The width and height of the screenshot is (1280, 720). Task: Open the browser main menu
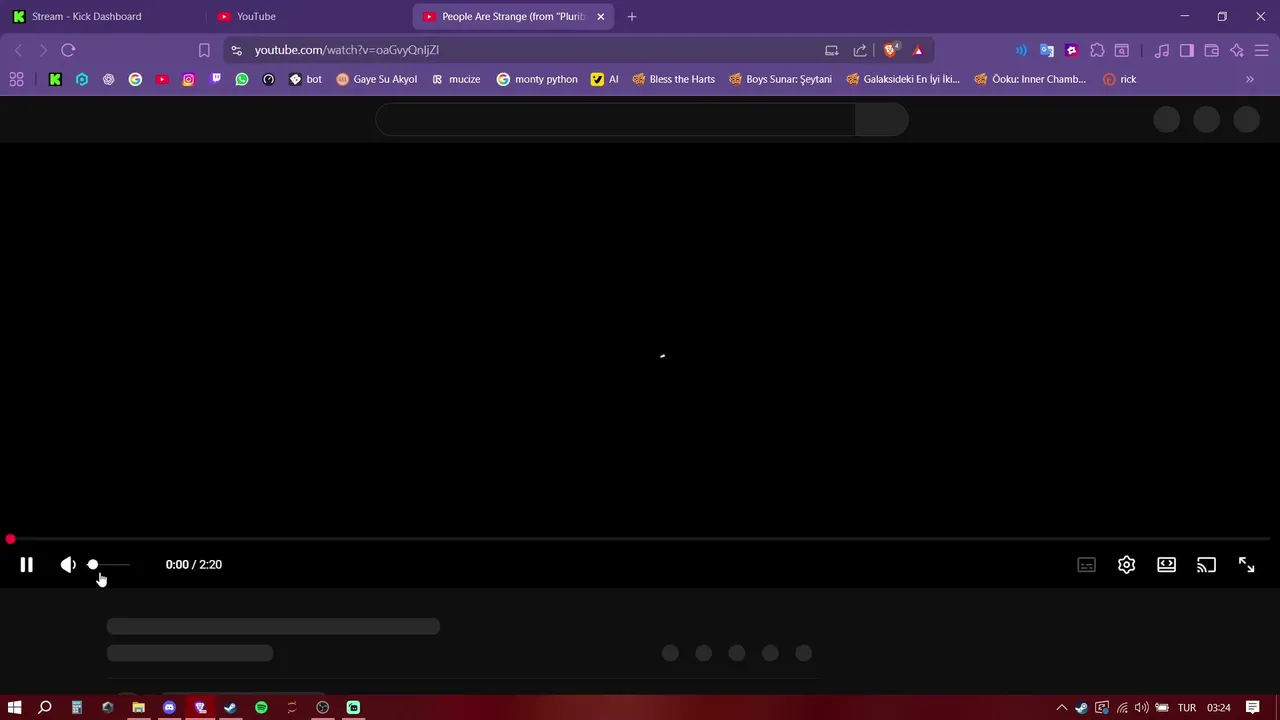[x=1262, y=50]
